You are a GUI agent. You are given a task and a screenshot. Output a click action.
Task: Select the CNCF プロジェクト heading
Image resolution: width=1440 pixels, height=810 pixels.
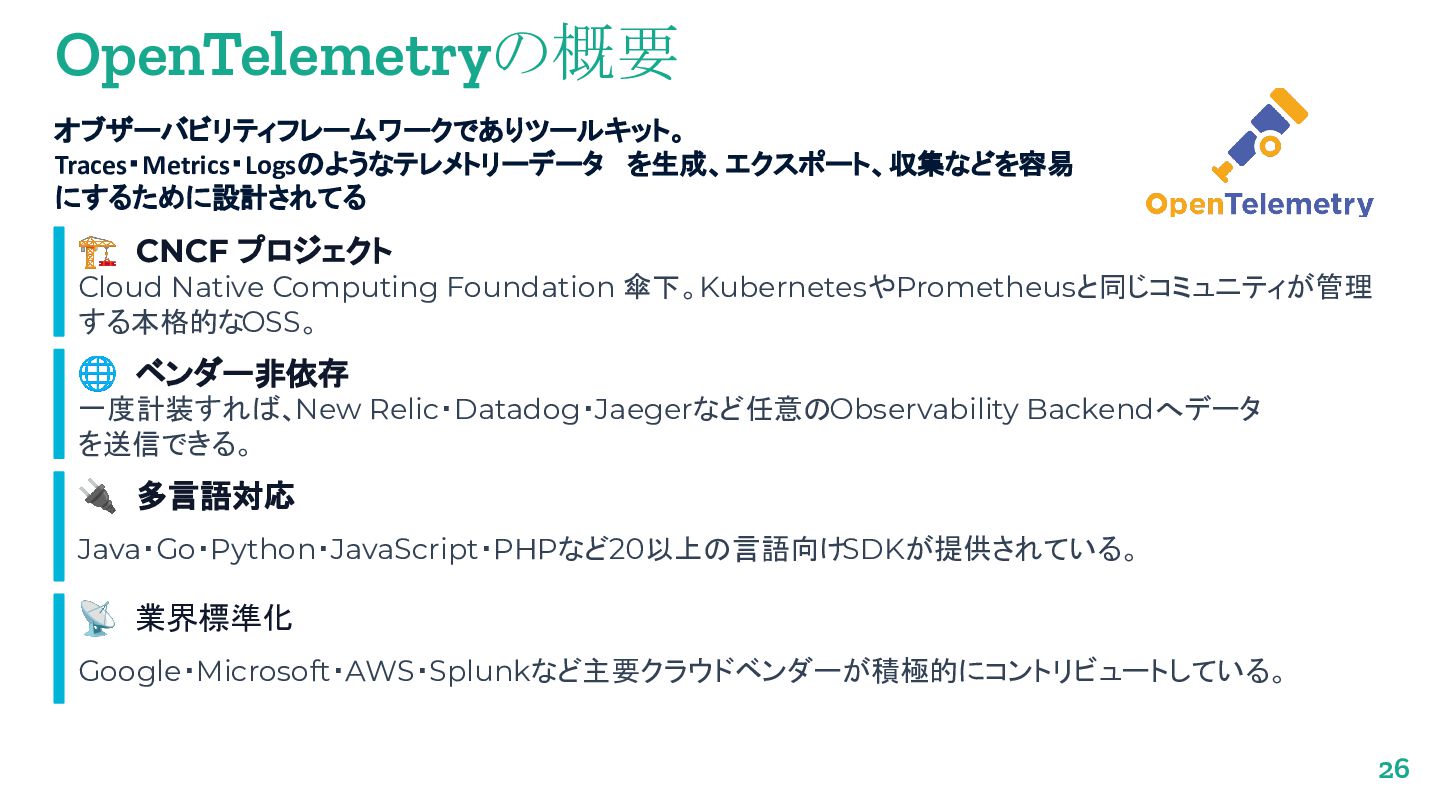click(264, 250)
